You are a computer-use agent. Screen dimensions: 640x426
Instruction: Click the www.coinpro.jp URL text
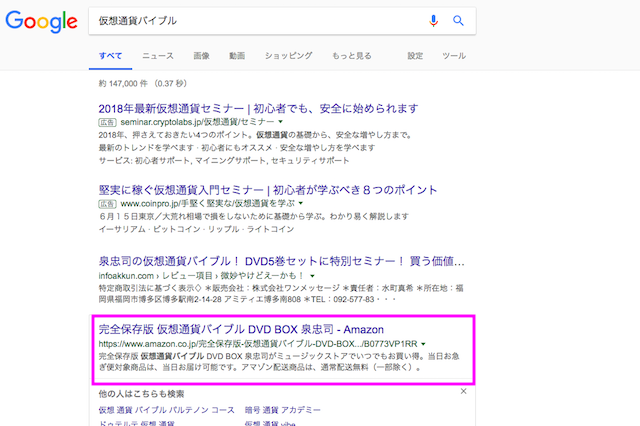pos(207,203)
